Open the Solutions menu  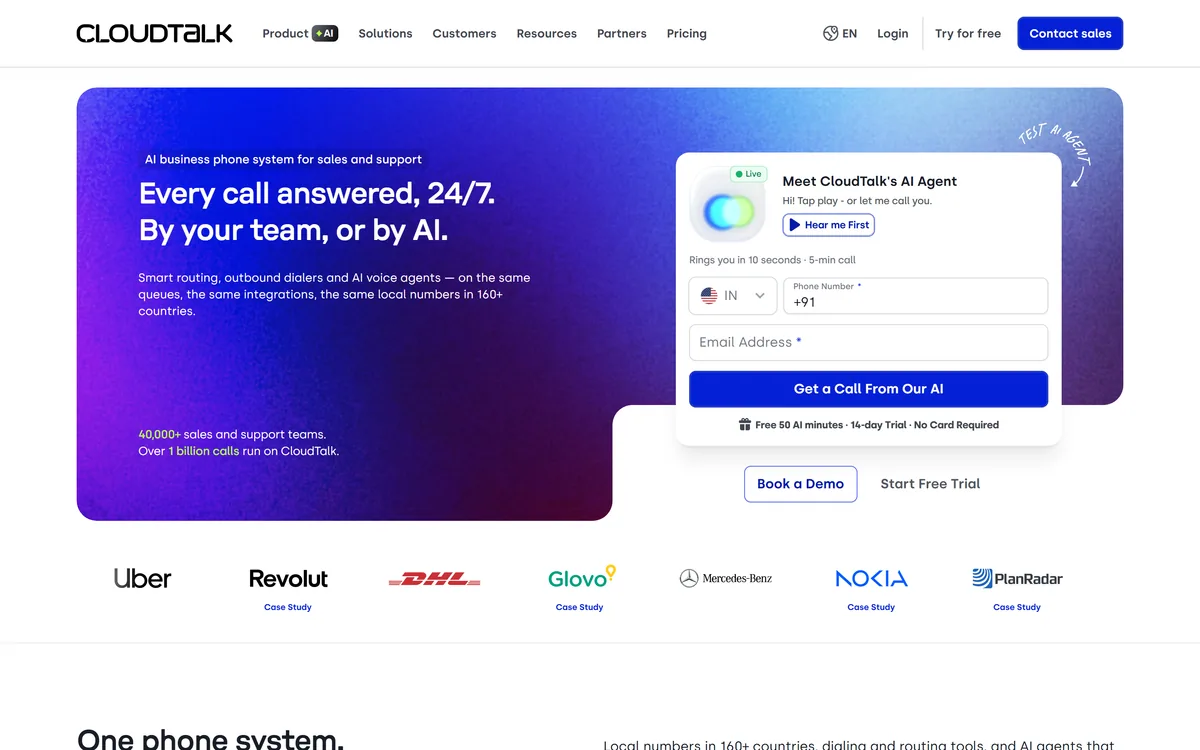[x=385, y=33]
